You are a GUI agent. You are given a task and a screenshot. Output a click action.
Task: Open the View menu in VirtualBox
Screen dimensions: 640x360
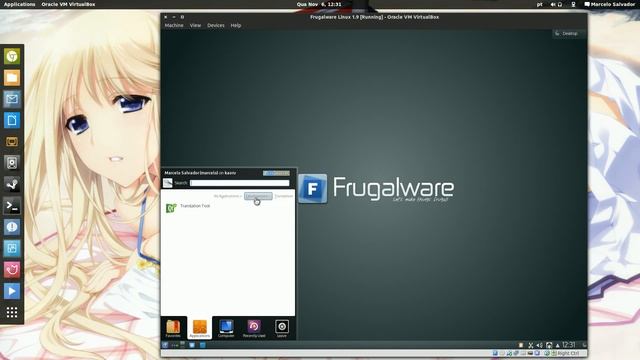pos(195,25)
